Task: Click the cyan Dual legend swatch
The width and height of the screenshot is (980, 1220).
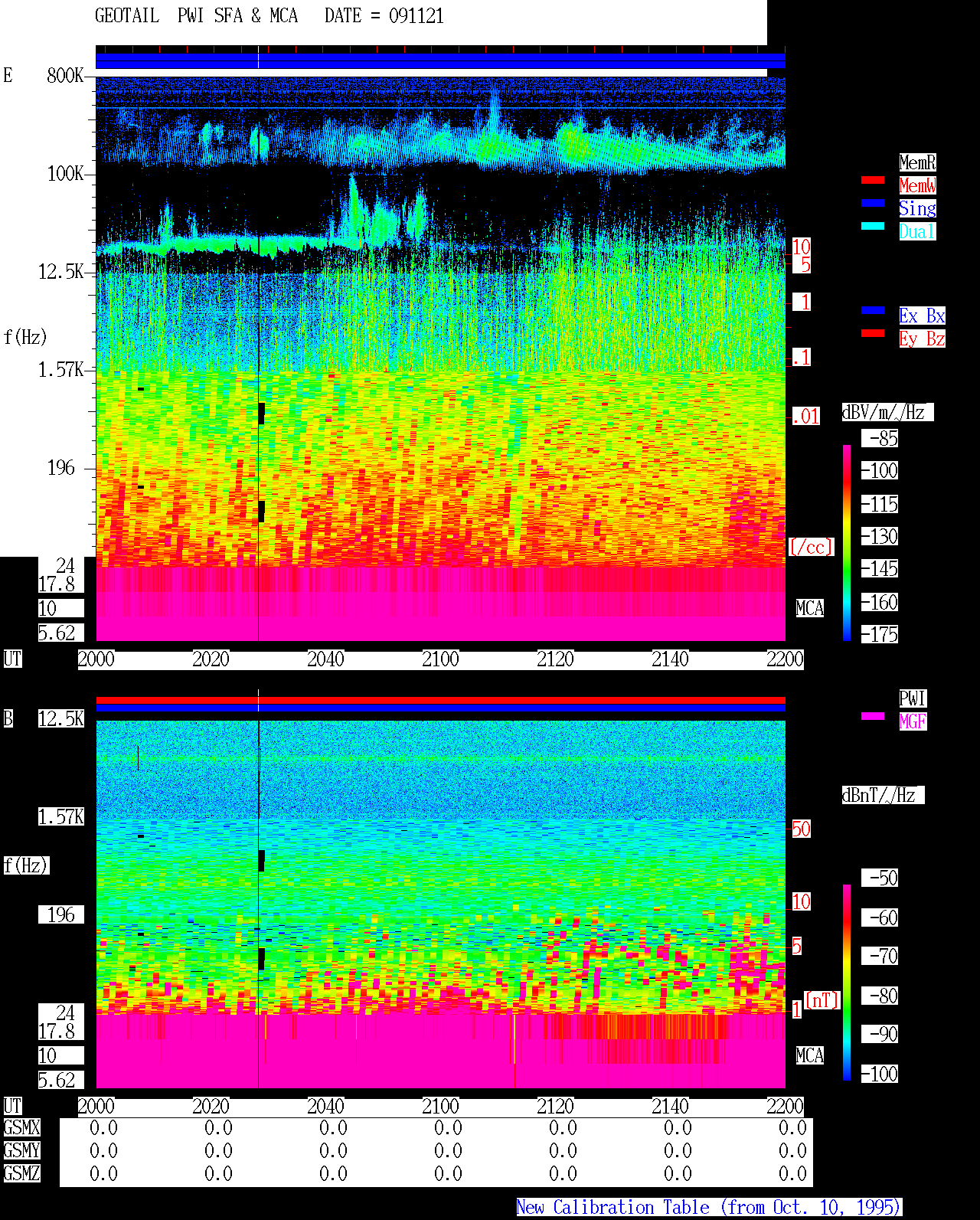Action: [873, 226]
